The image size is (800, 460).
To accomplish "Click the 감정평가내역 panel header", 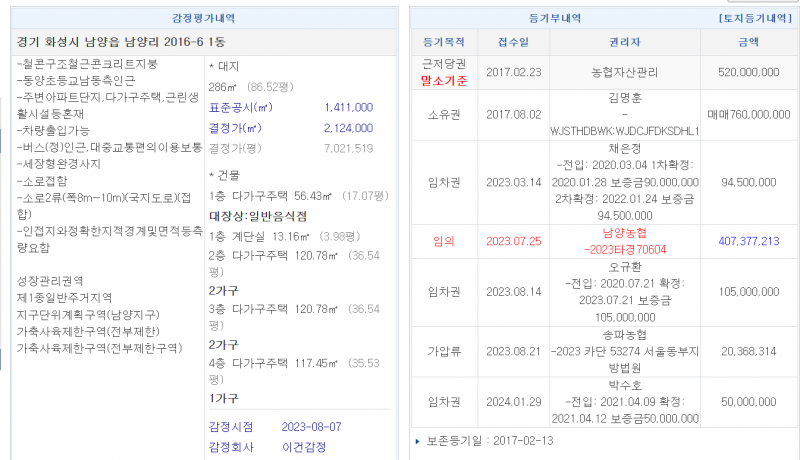I will click(x=205, y=19).
